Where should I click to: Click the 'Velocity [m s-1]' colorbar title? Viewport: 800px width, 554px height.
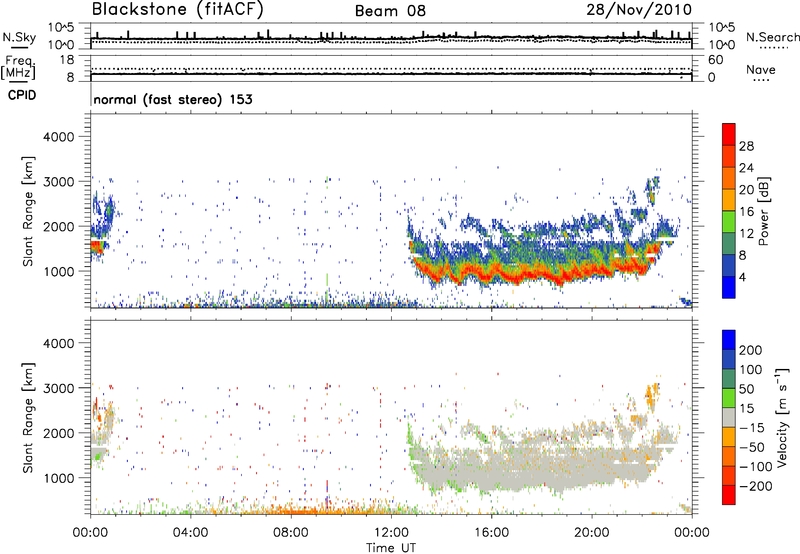coord(781,417)
